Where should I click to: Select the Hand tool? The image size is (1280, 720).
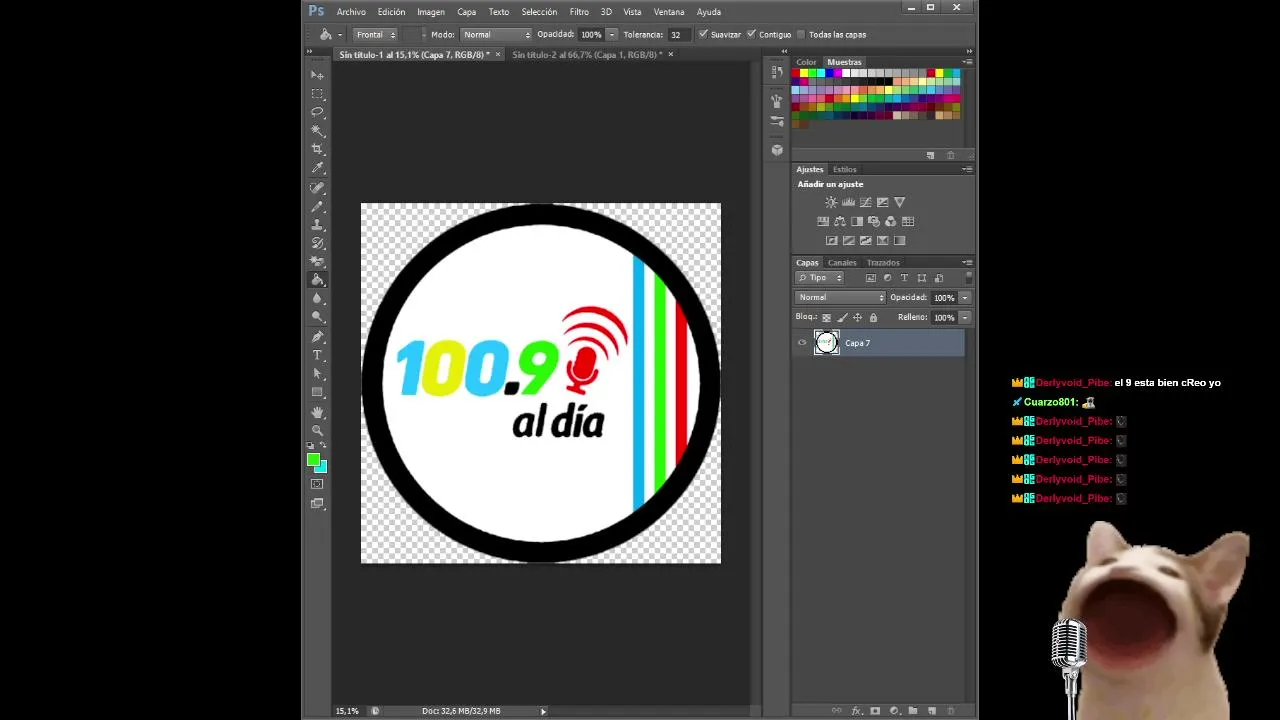click(317, 412)
